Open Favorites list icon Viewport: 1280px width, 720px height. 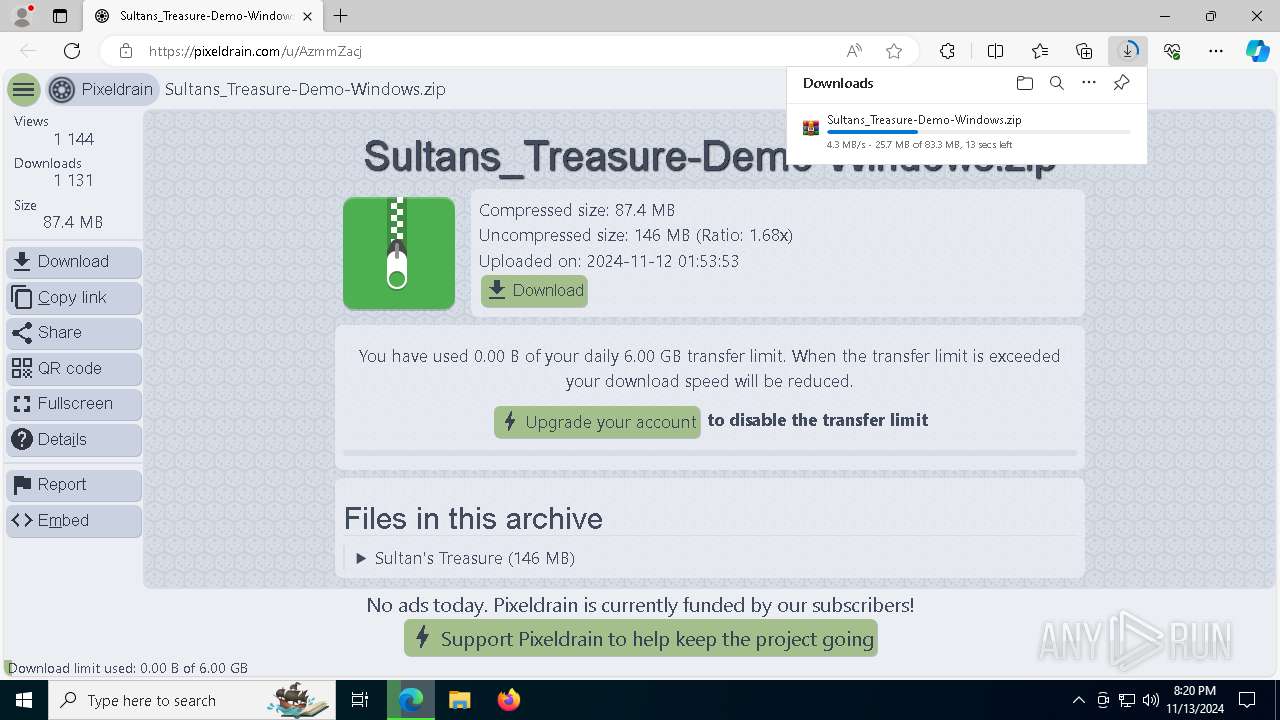pos(1040,51)
